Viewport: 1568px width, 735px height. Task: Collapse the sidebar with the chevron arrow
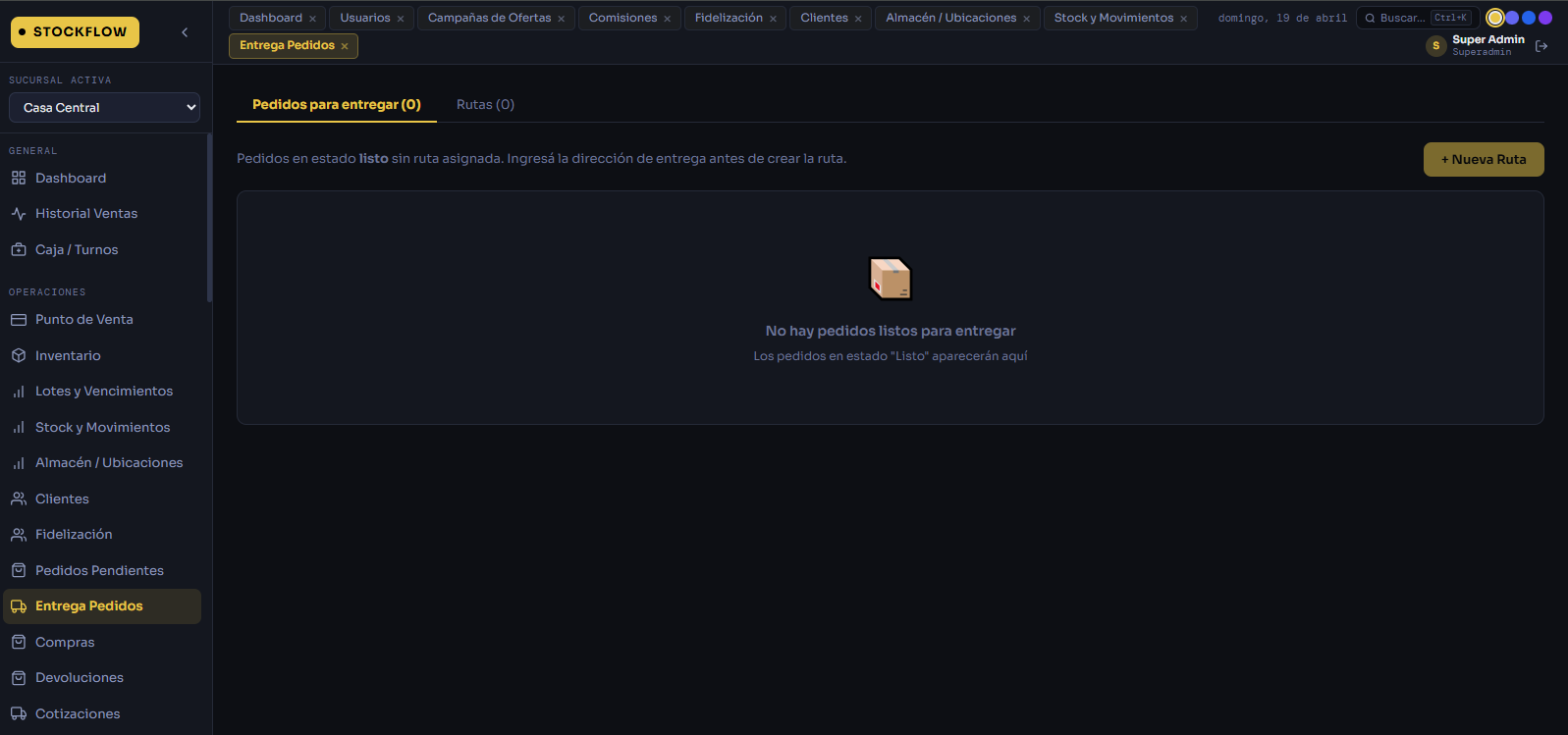tap(185, 32)
